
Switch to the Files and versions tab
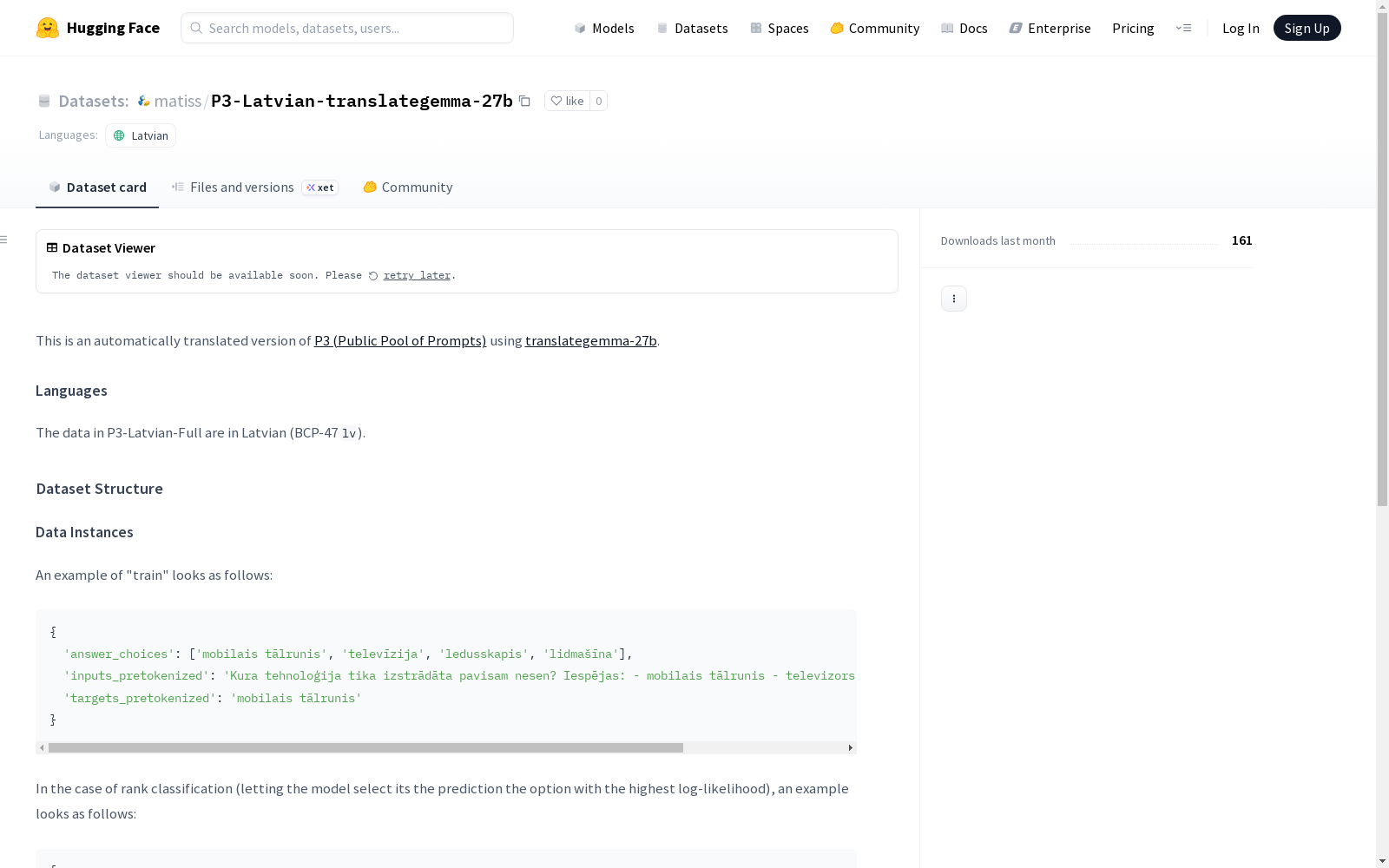pos(254,187)
